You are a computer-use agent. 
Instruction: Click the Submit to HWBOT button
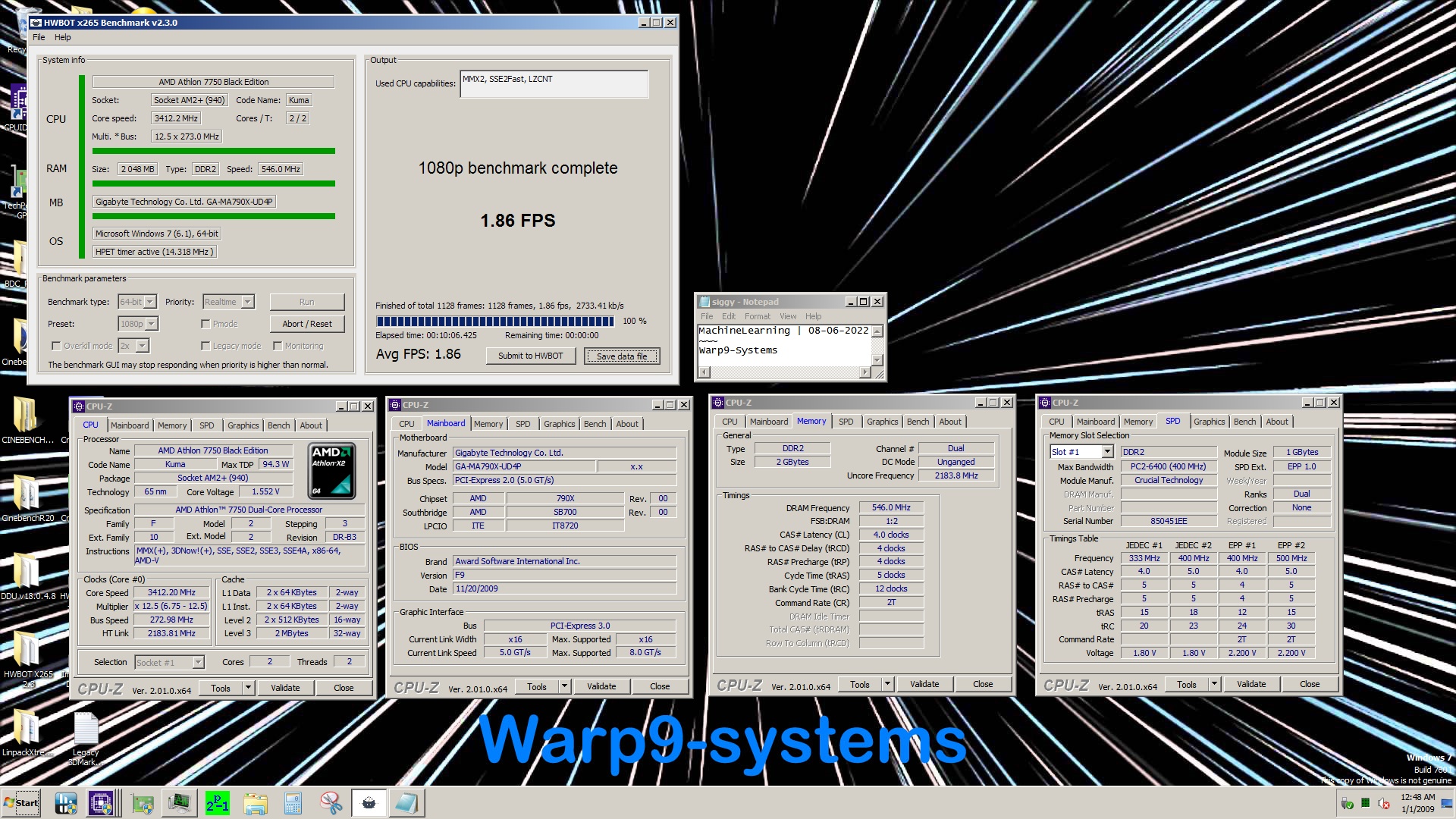(x=530, y=356)
